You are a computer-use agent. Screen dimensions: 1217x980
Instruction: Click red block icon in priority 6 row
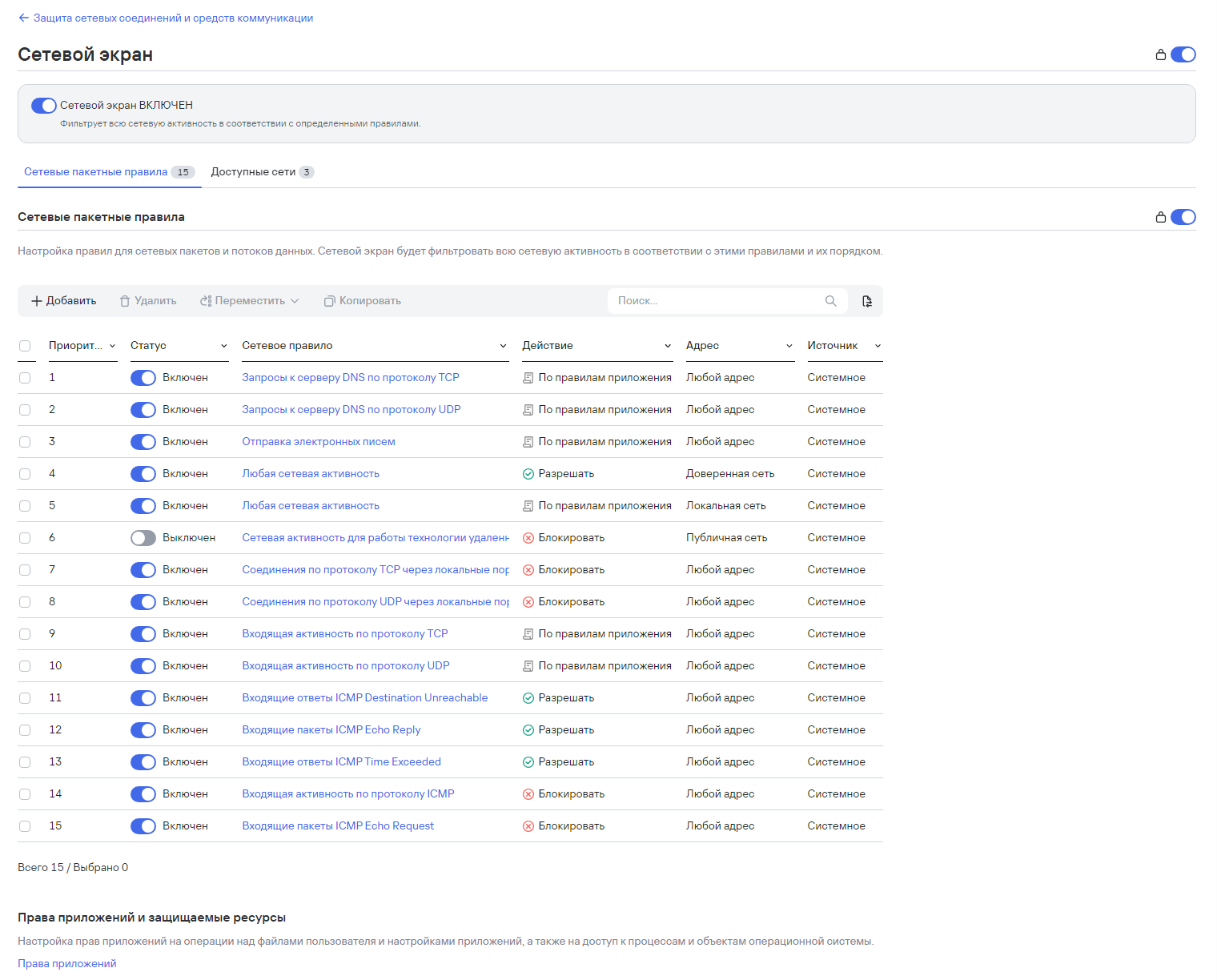(x=528, y=538)
